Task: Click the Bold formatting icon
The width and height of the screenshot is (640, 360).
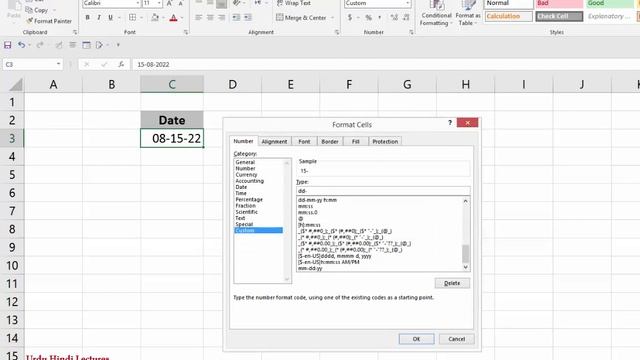Action: tap(87, 18)
